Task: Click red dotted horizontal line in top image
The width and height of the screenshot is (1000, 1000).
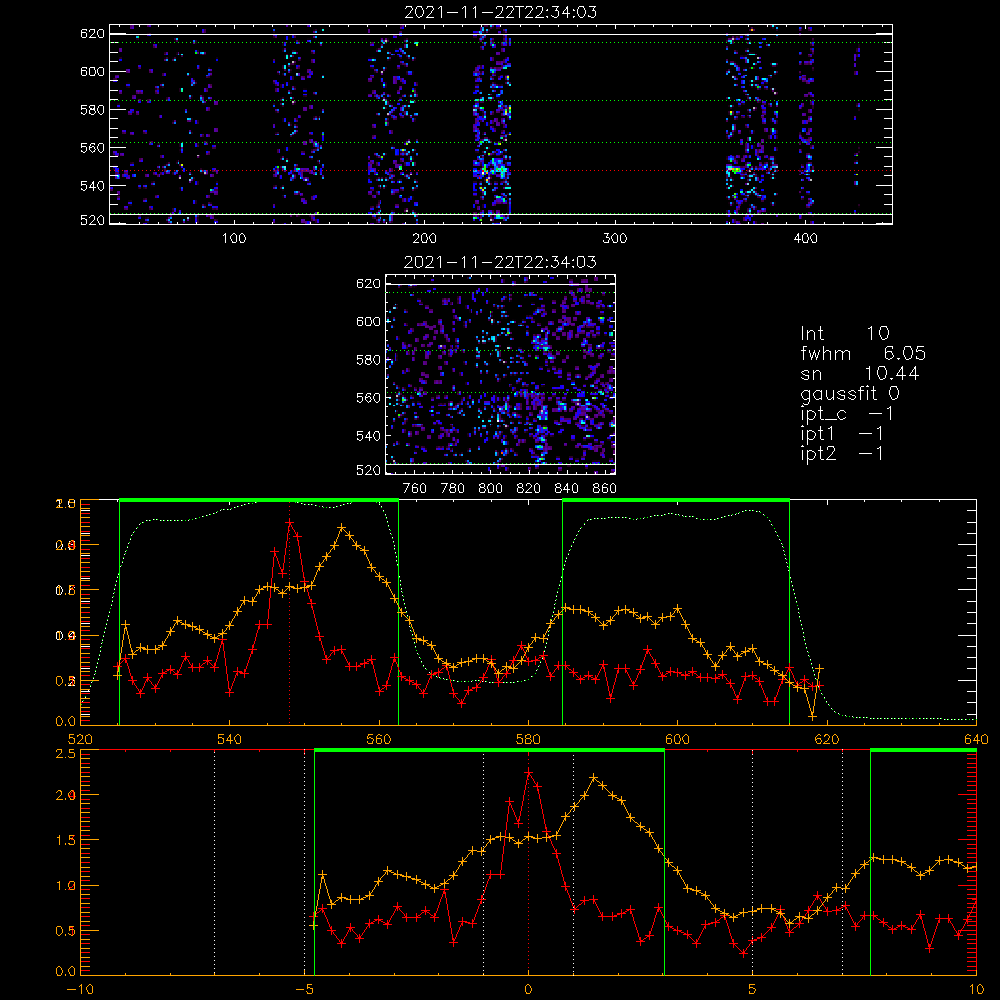Action: coord(501,170)
